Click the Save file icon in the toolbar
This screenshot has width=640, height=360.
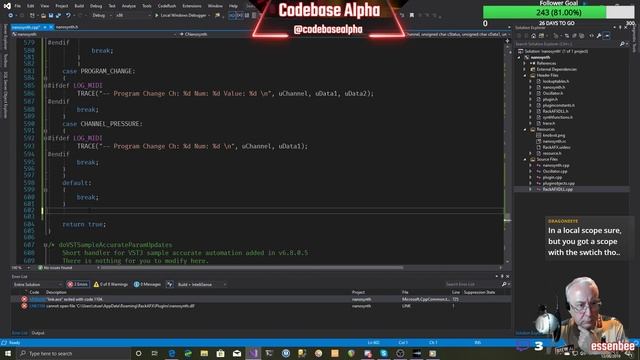coord(51,16)
